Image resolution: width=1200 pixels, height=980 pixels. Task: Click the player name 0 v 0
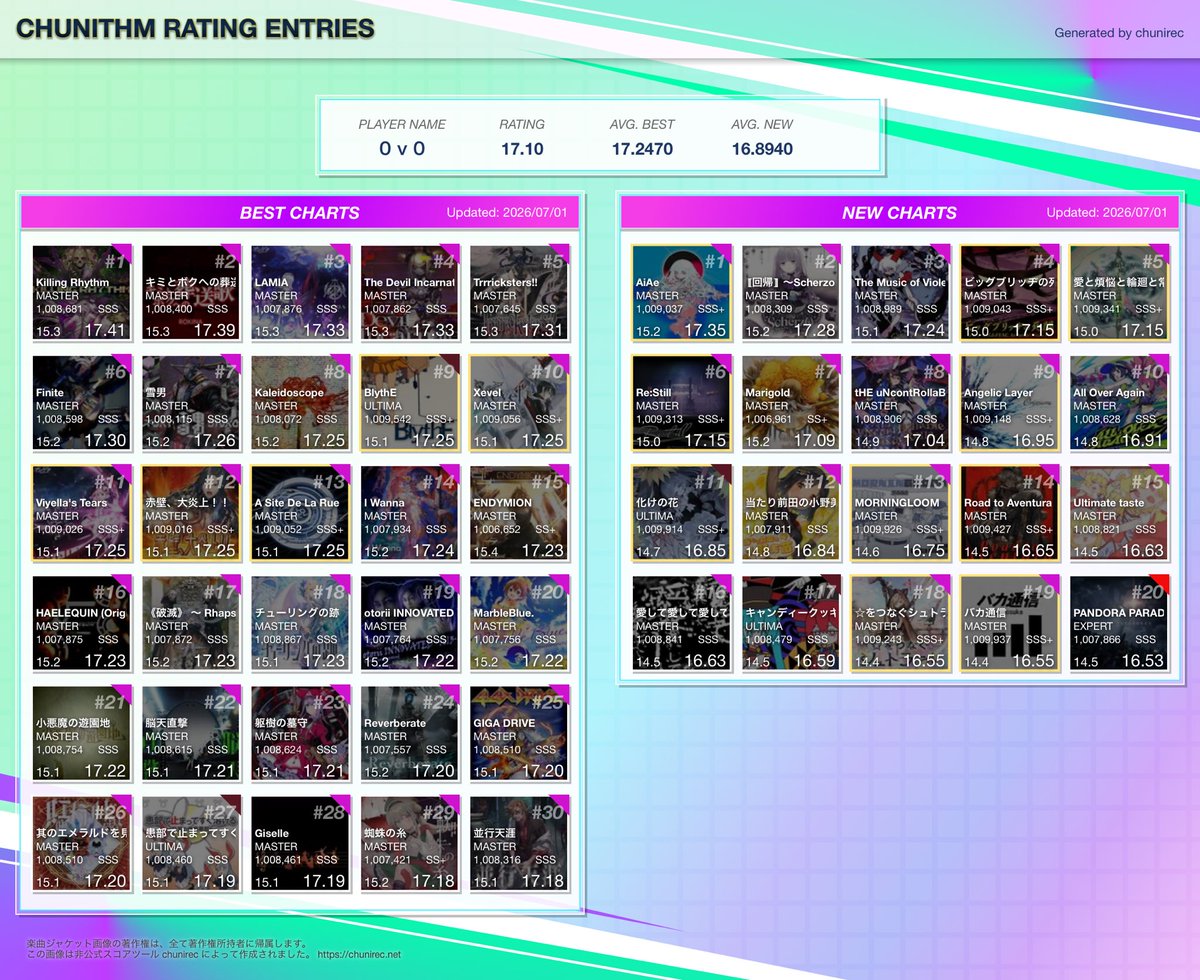tap(402, 149)
